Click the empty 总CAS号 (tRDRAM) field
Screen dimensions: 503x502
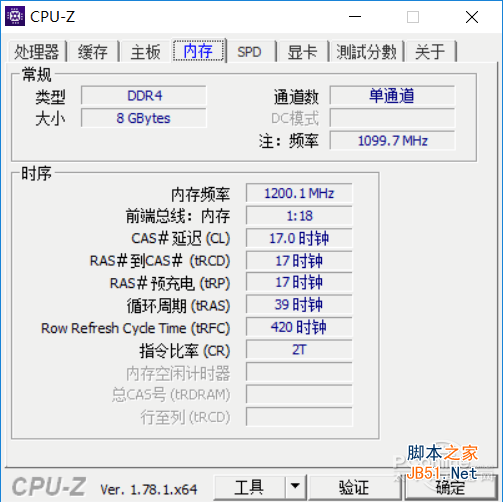click(299, 394)
